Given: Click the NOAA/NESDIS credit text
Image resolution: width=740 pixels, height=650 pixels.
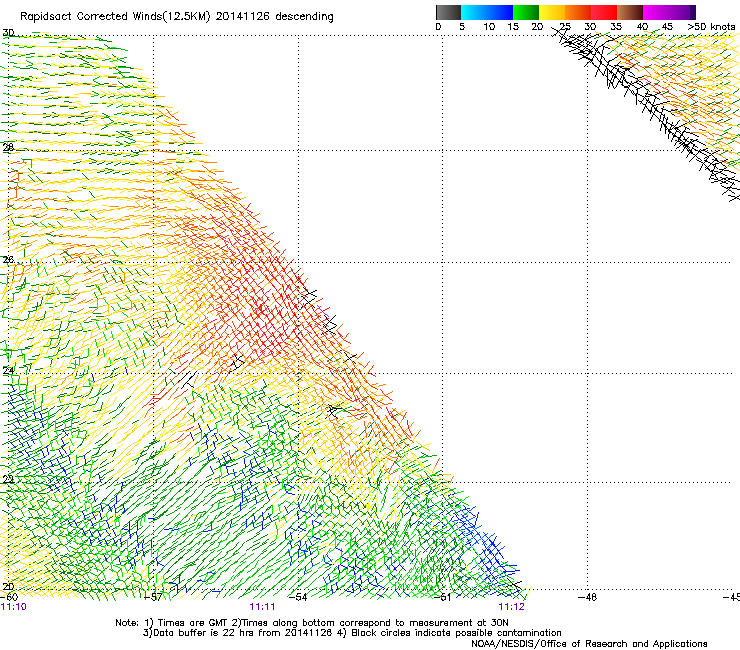Looking at the screenshot, I should 589,644.
